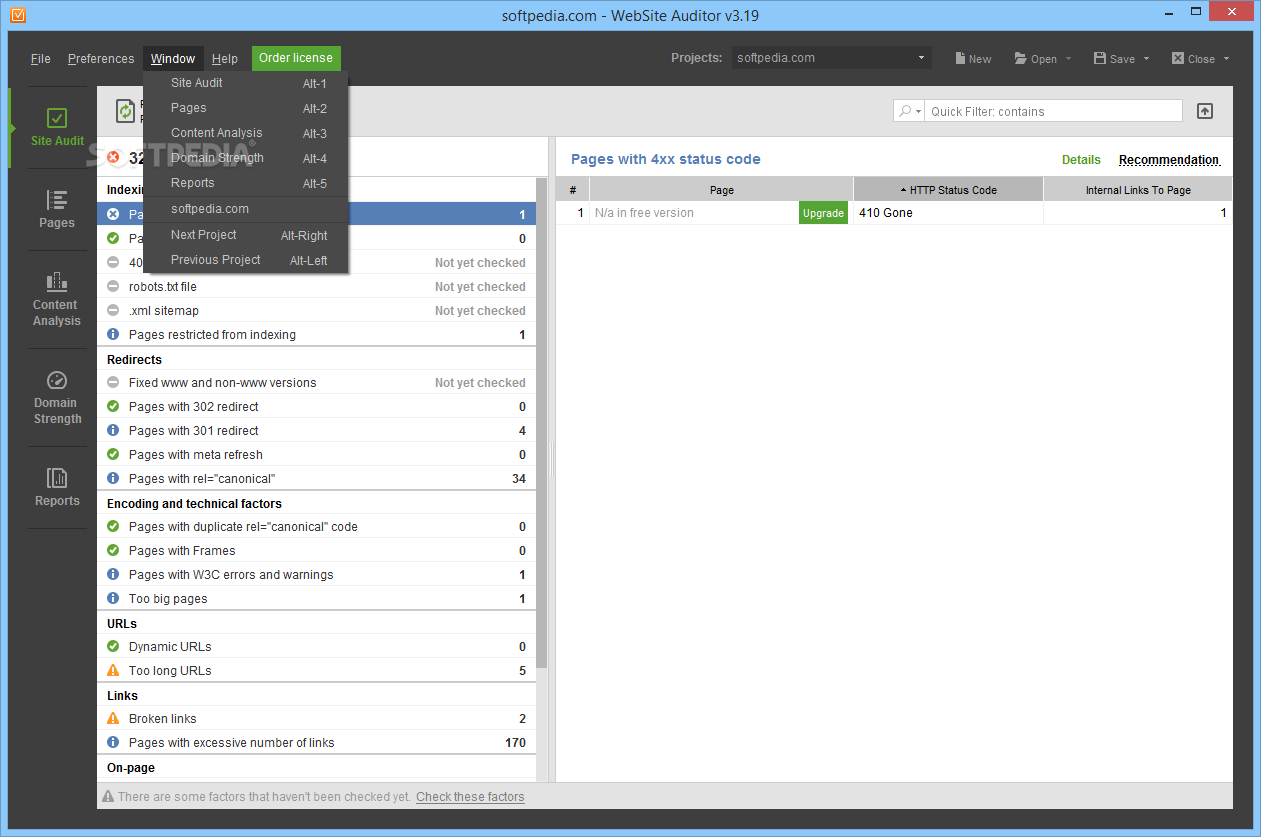
Task: Select the Too big pages factor
Action: [x=317, y=599]
